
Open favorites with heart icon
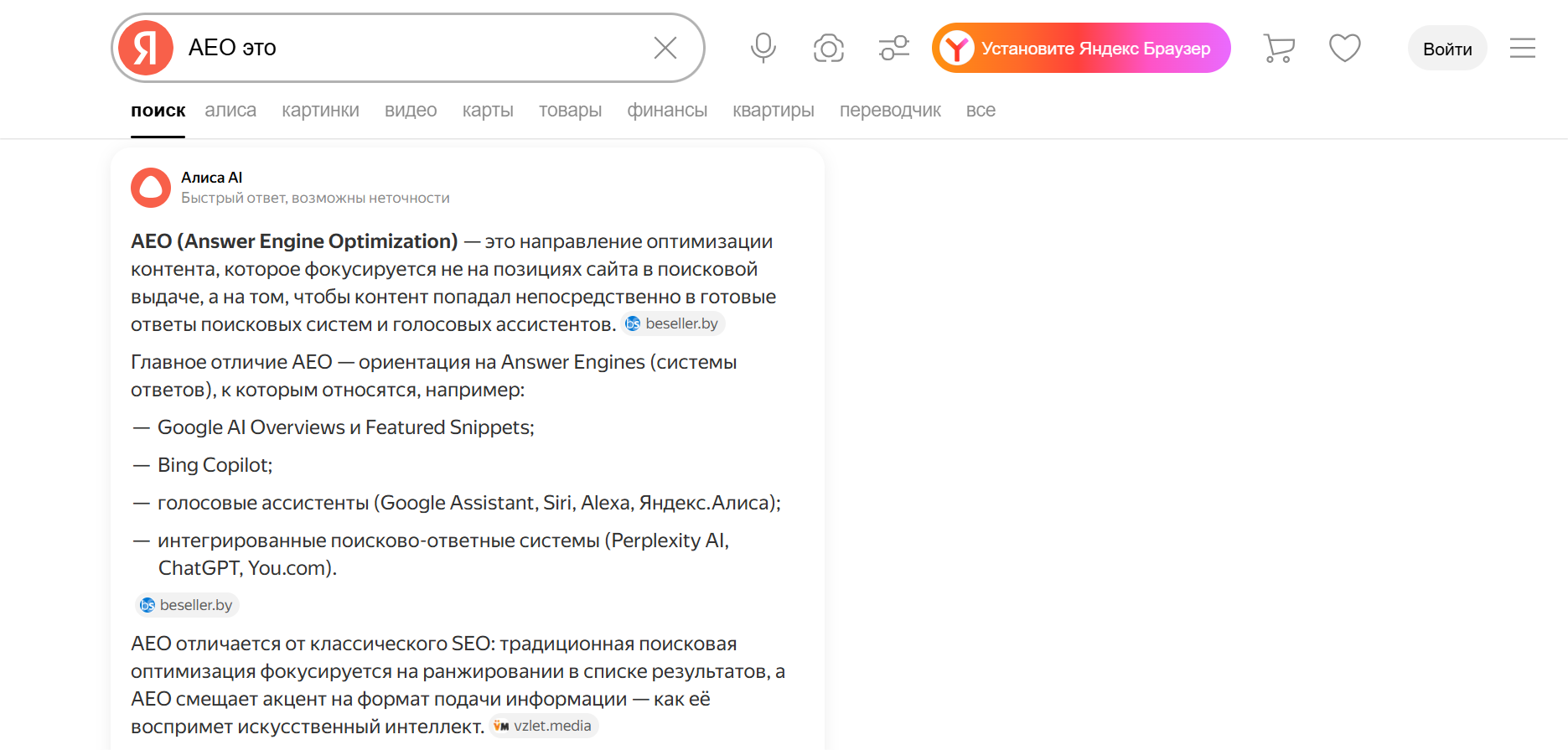(1344, 48)
